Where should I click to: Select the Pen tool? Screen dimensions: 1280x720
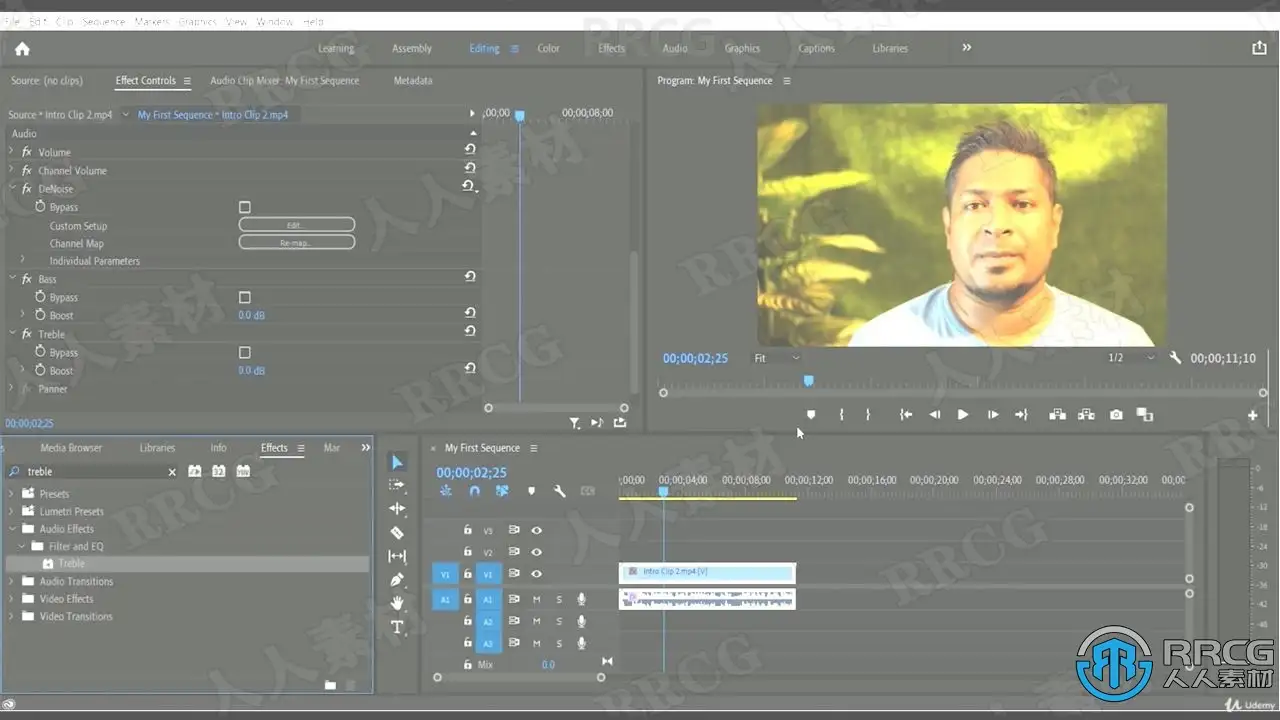(397, 580)
